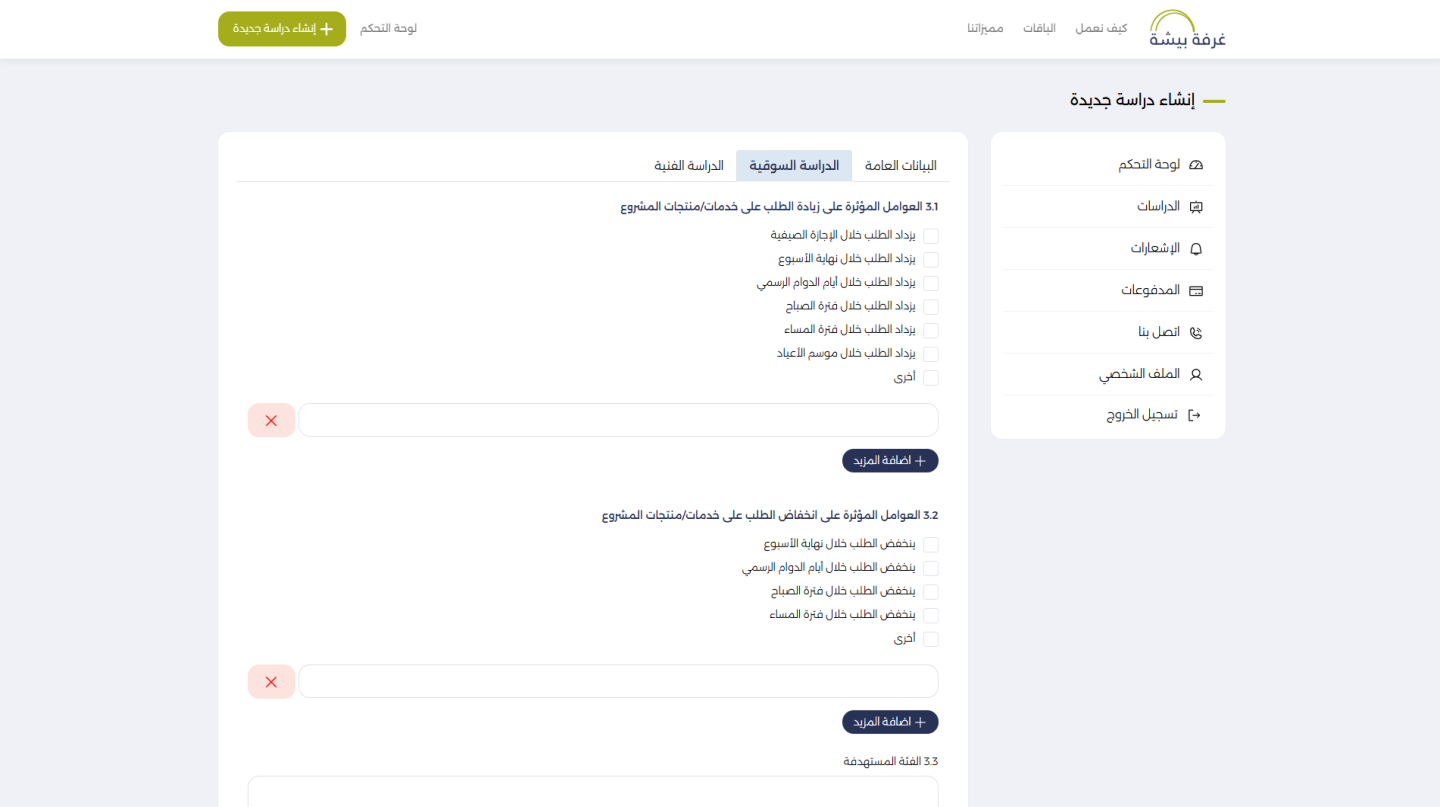Click the المدفوعات credit card icon
The image size is (1440, 807).
click(x=1195, y=291)
